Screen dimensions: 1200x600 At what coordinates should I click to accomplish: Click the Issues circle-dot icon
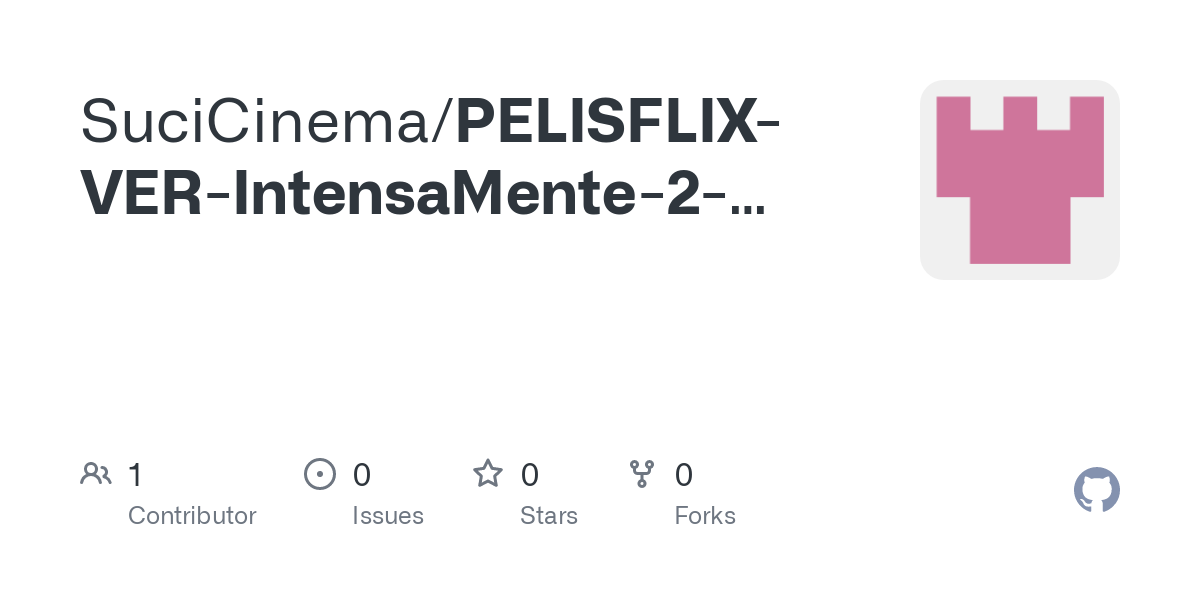[x=319, y=474]
